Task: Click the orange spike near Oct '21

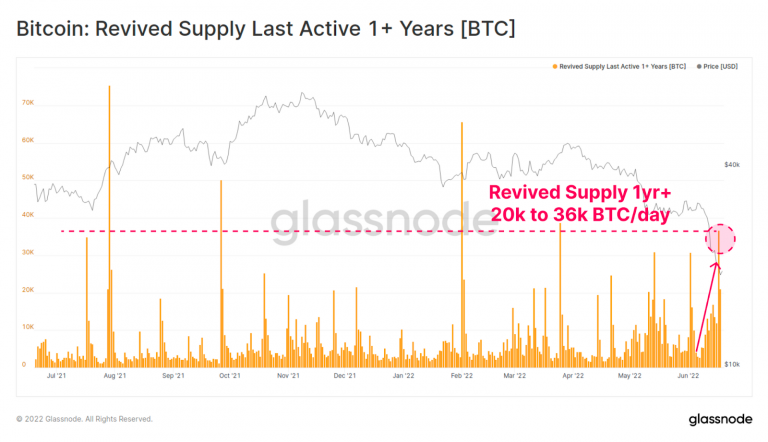Action: pyautogui.click(x=221, y=273)
